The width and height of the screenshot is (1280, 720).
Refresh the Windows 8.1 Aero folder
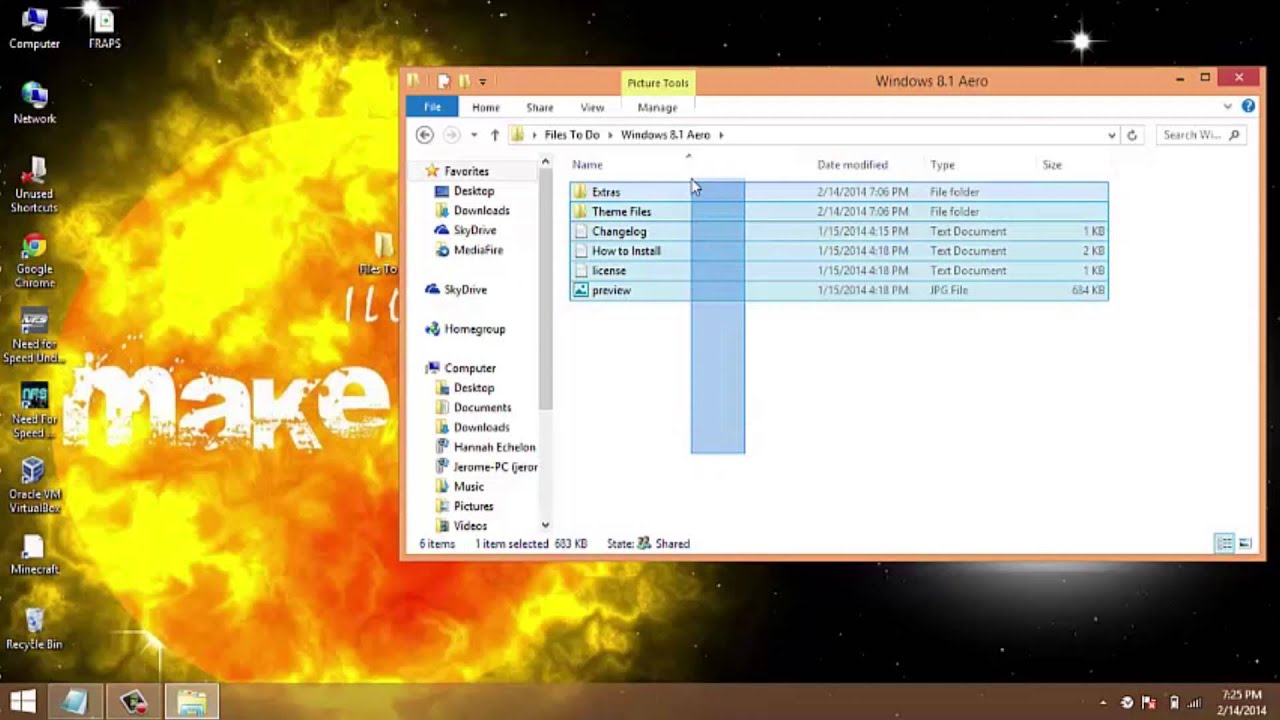click(x=1132, y=135)
